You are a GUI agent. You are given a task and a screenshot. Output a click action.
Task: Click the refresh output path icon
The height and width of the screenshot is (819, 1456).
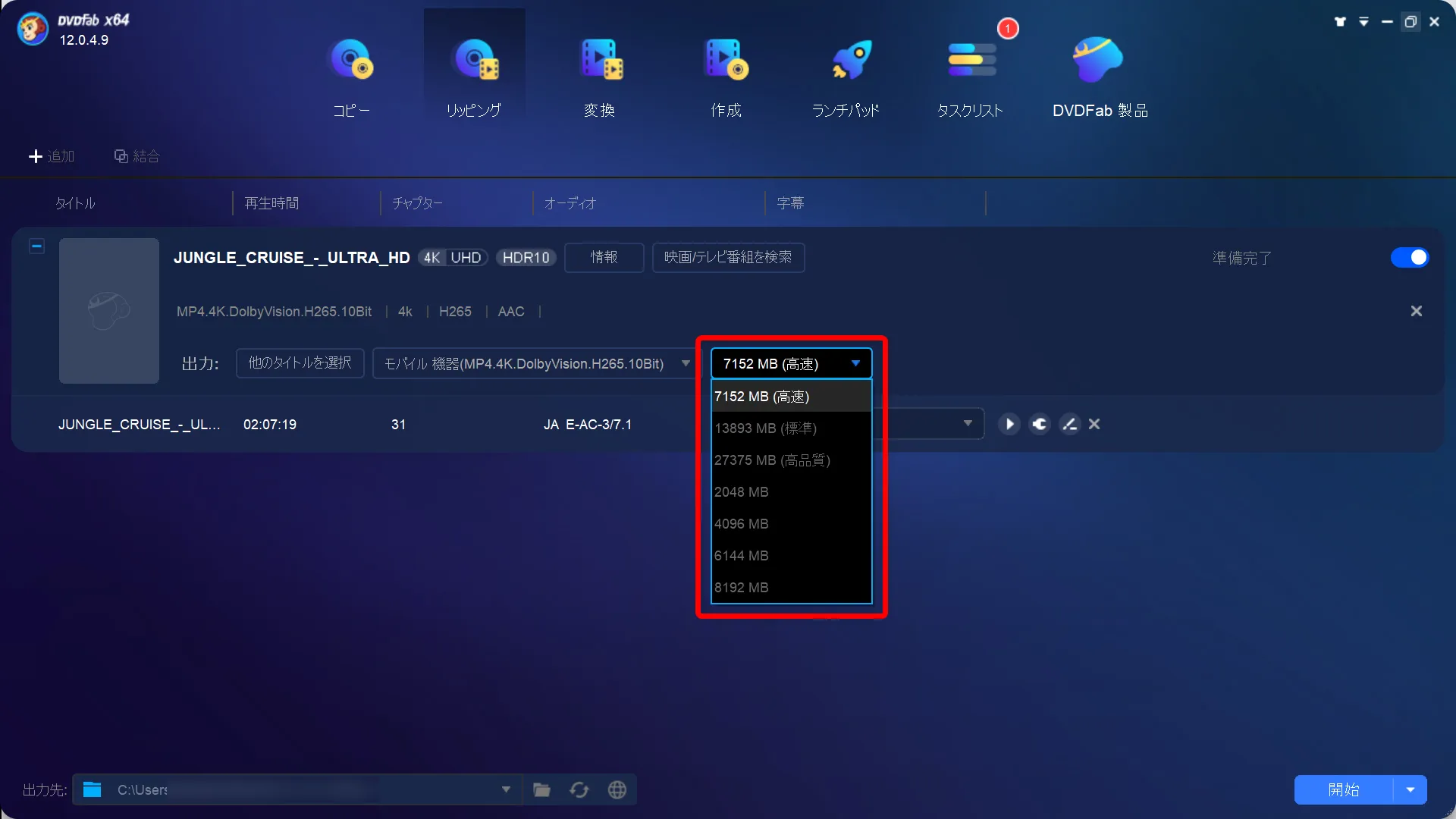(x=579, y=790)
